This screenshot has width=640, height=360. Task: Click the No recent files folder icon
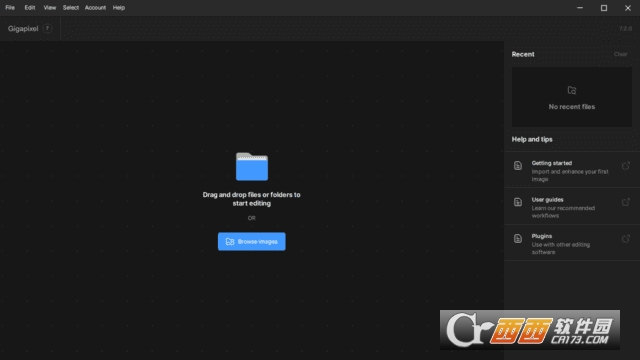coord(572,90)
